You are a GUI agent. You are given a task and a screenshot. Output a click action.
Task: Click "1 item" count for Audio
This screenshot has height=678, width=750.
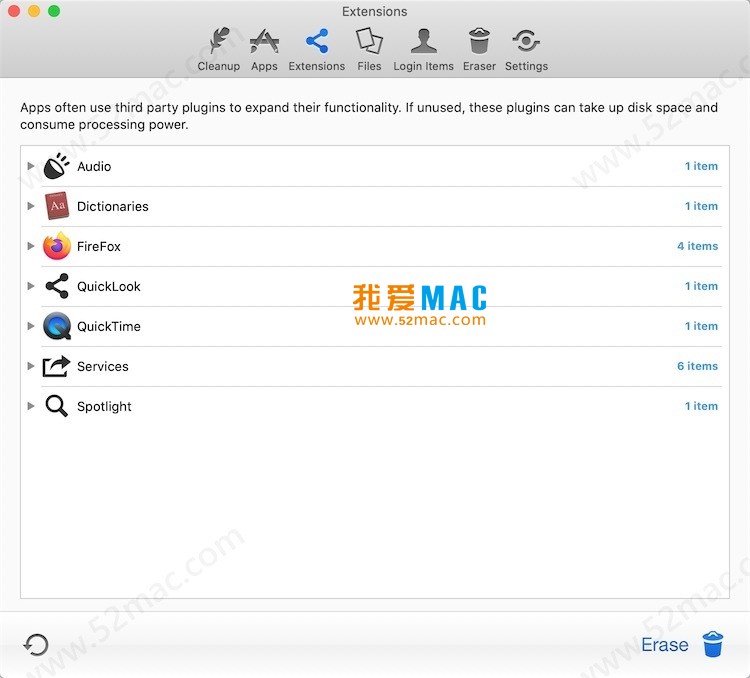(701, 166)
